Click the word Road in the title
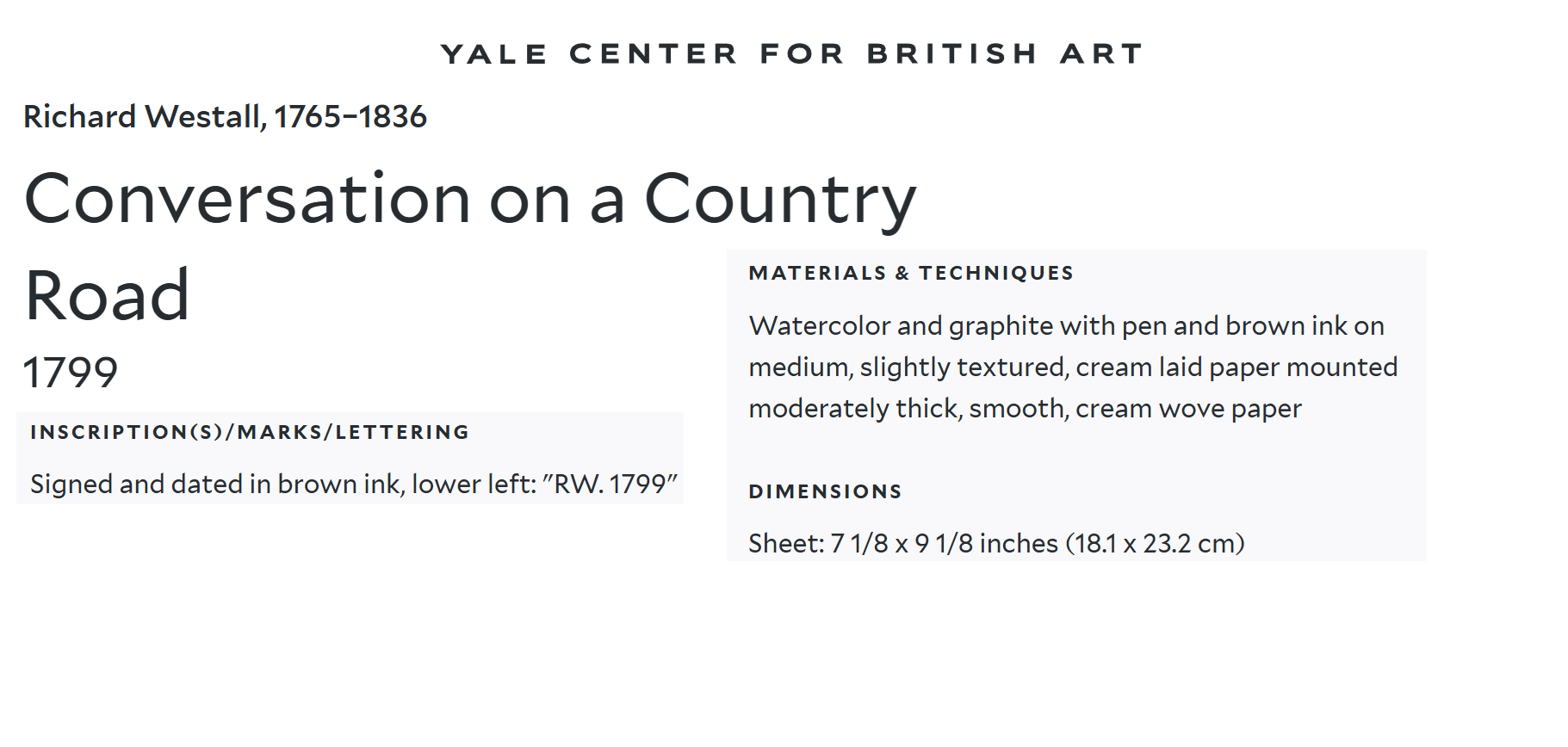The height and width of the screenshot is (747, 1568). pos(107,295)
